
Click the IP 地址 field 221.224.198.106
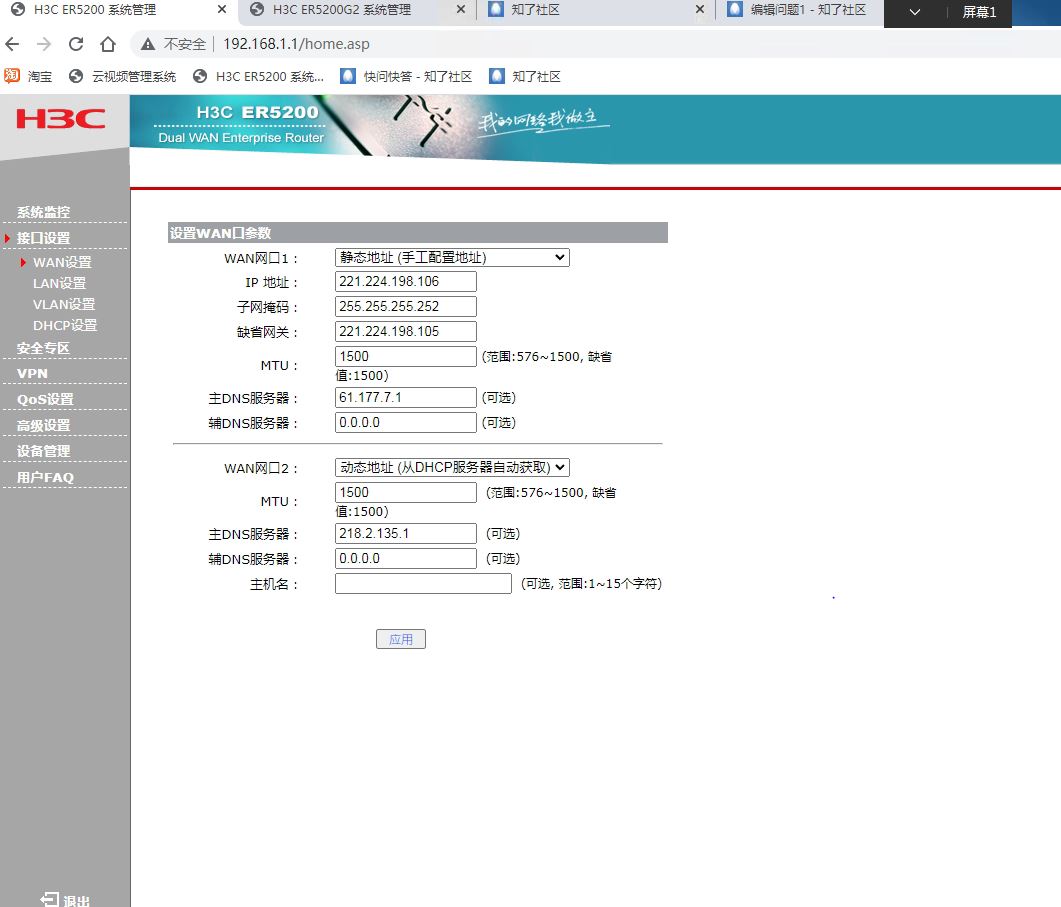(405, 282)
